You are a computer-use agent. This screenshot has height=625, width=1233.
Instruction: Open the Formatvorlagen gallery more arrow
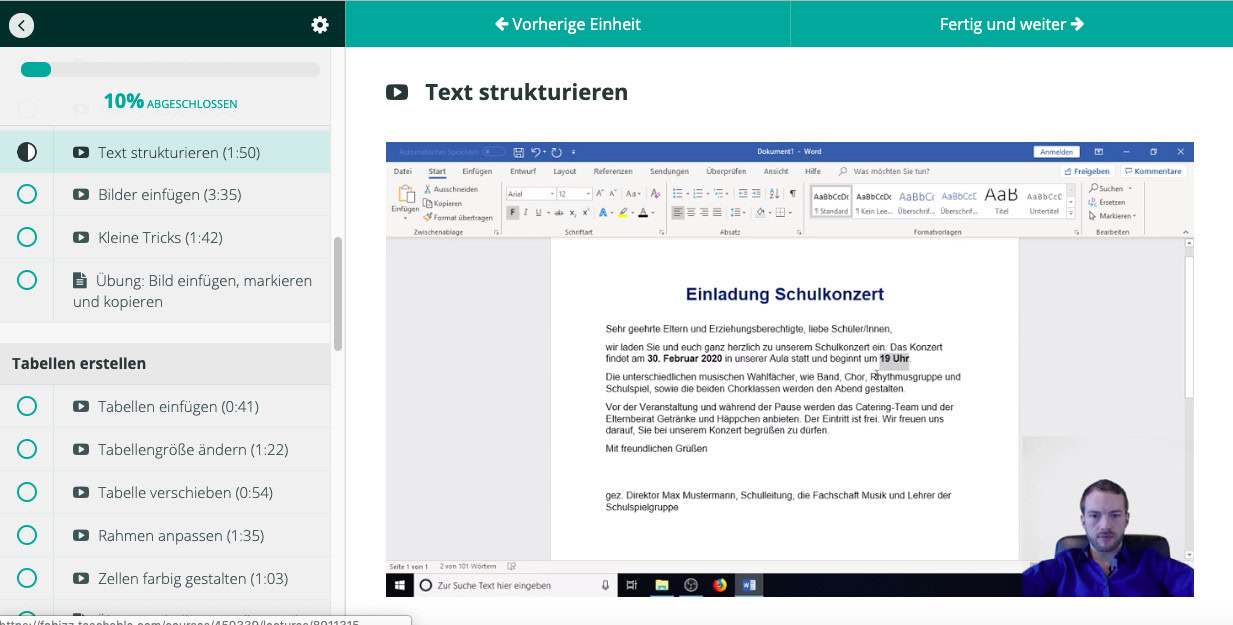pyautogui.click(x=1071, y=213)
